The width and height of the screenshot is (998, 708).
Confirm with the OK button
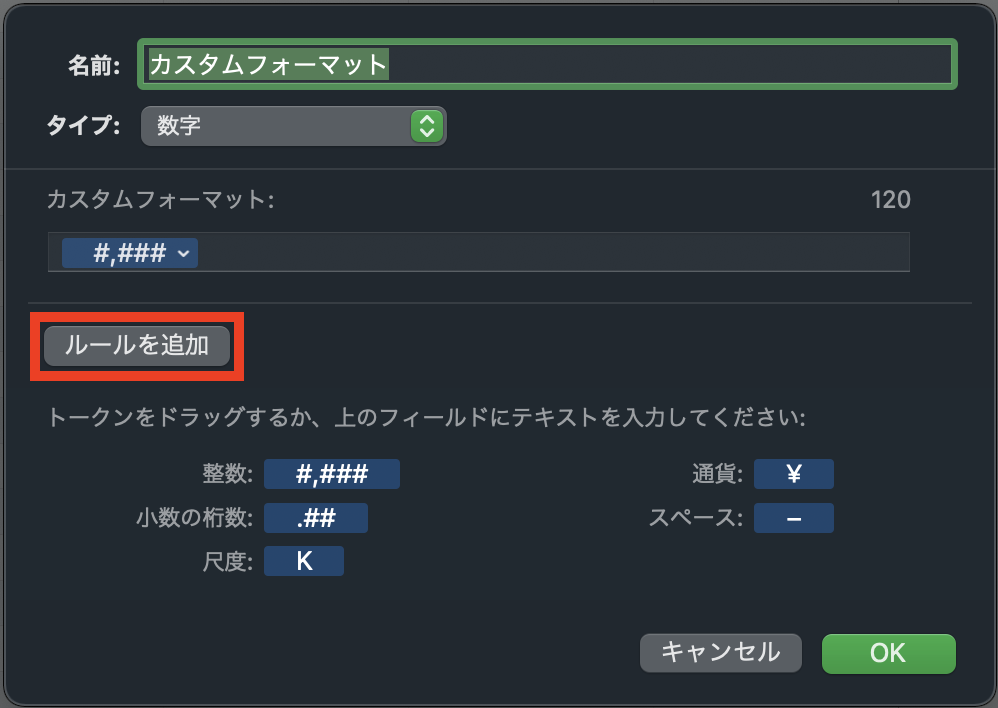888,653
